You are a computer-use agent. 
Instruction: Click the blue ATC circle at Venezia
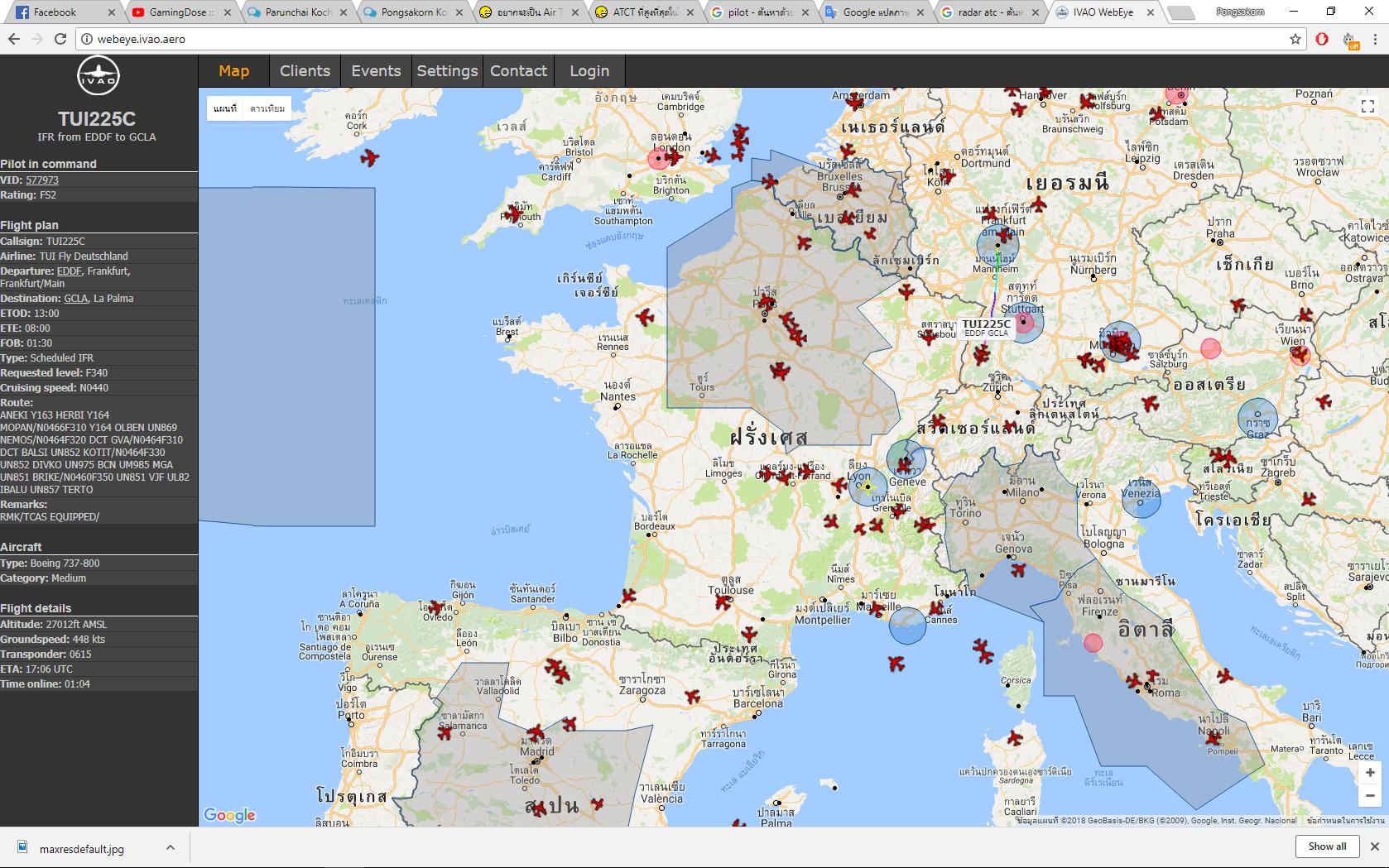click(x=1141, y=498)
